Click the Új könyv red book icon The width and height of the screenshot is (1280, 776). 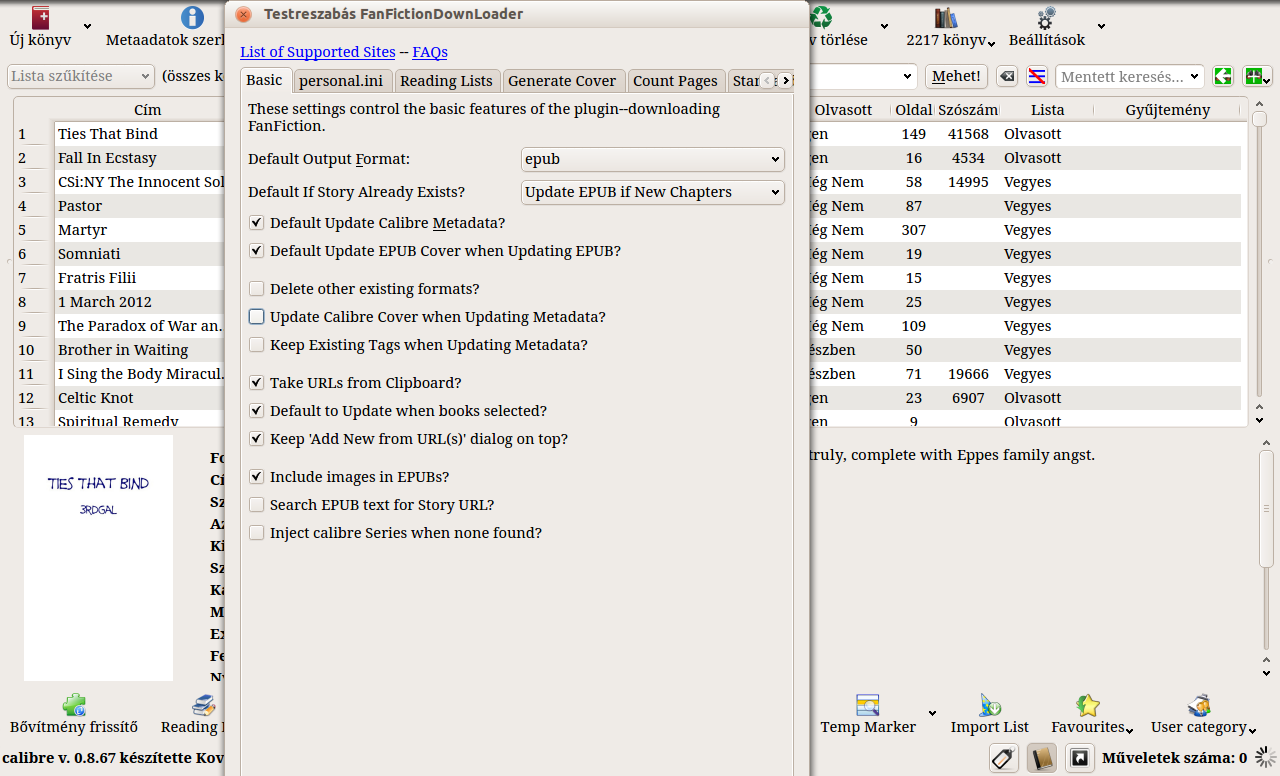(41, 17)
